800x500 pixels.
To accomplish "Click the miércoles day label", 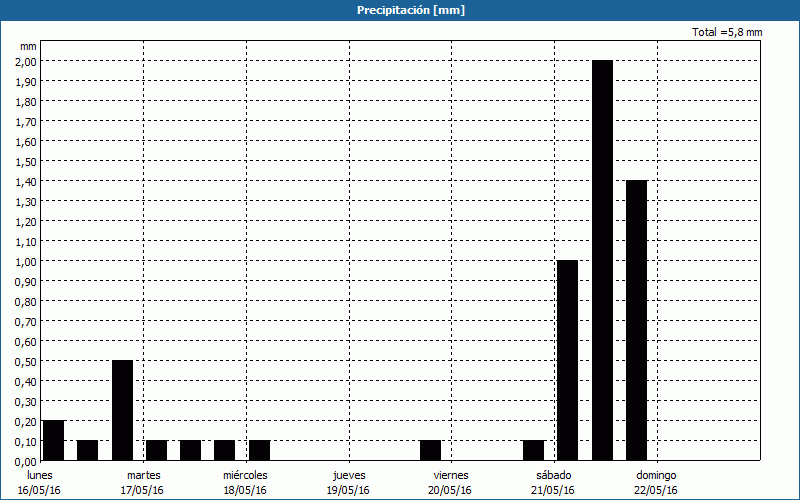I will pyautogui.click(x=245, y=475).
